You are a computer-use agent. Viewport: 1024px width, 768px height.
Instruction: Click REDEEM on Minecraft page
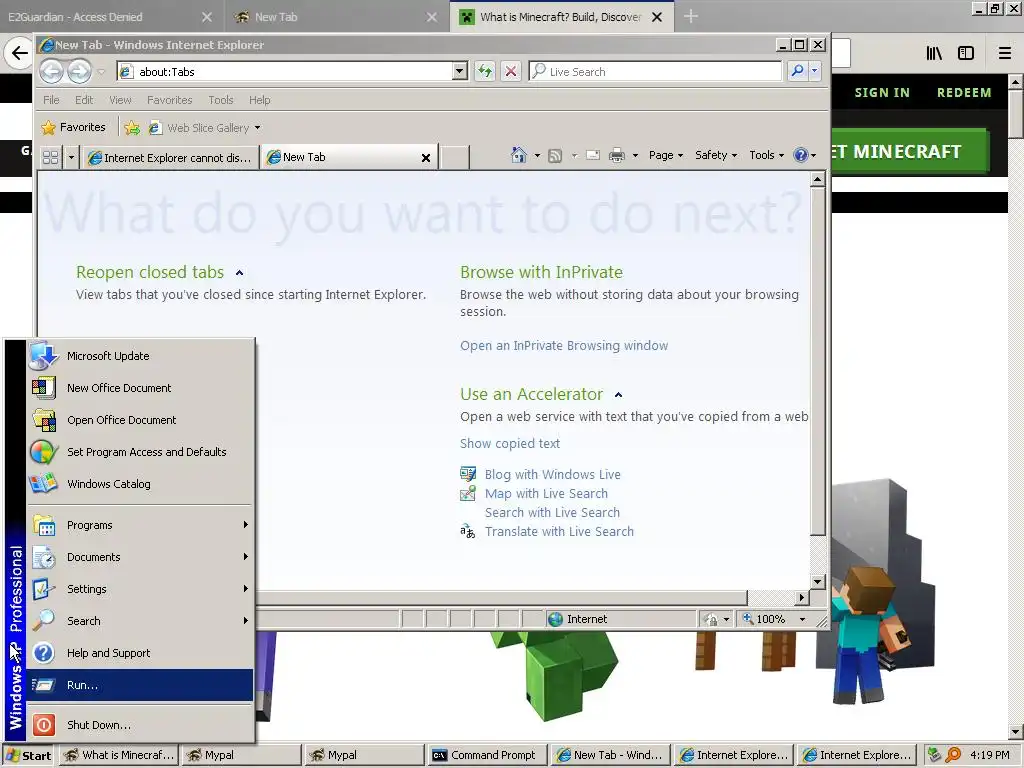964,93
